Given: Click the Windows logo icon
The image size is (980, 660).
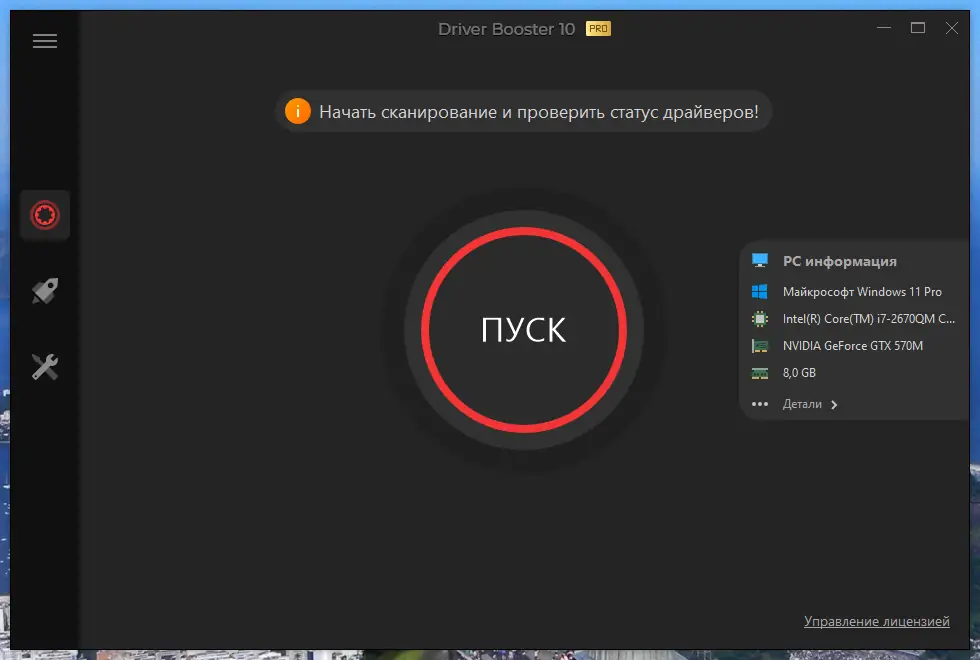Looking at the screenshot, I should [x=759, y=291].
